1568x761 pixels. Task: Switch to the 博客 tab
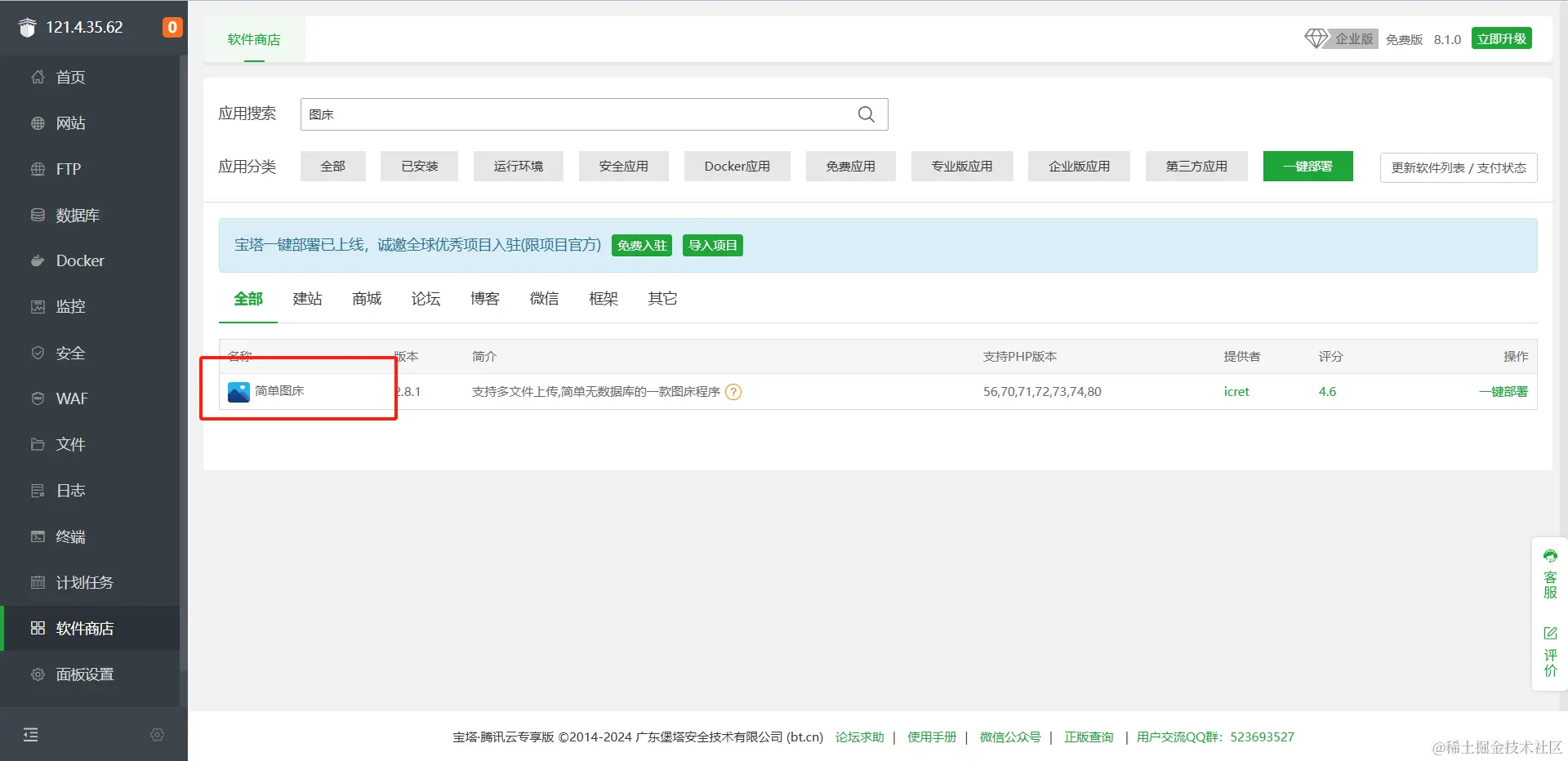coord(485,299)
